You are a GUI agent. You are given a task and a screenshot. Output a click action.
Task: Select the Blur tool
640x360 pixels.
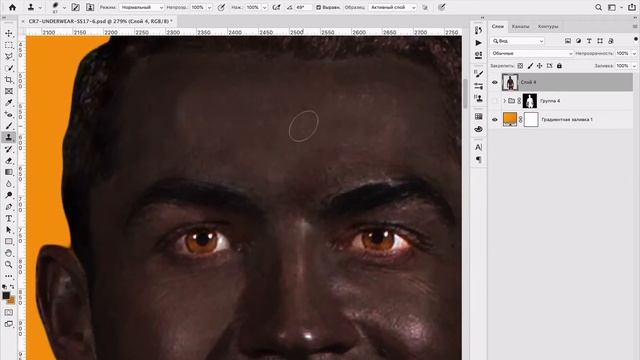pyautogui.click(x=9, y=184)
